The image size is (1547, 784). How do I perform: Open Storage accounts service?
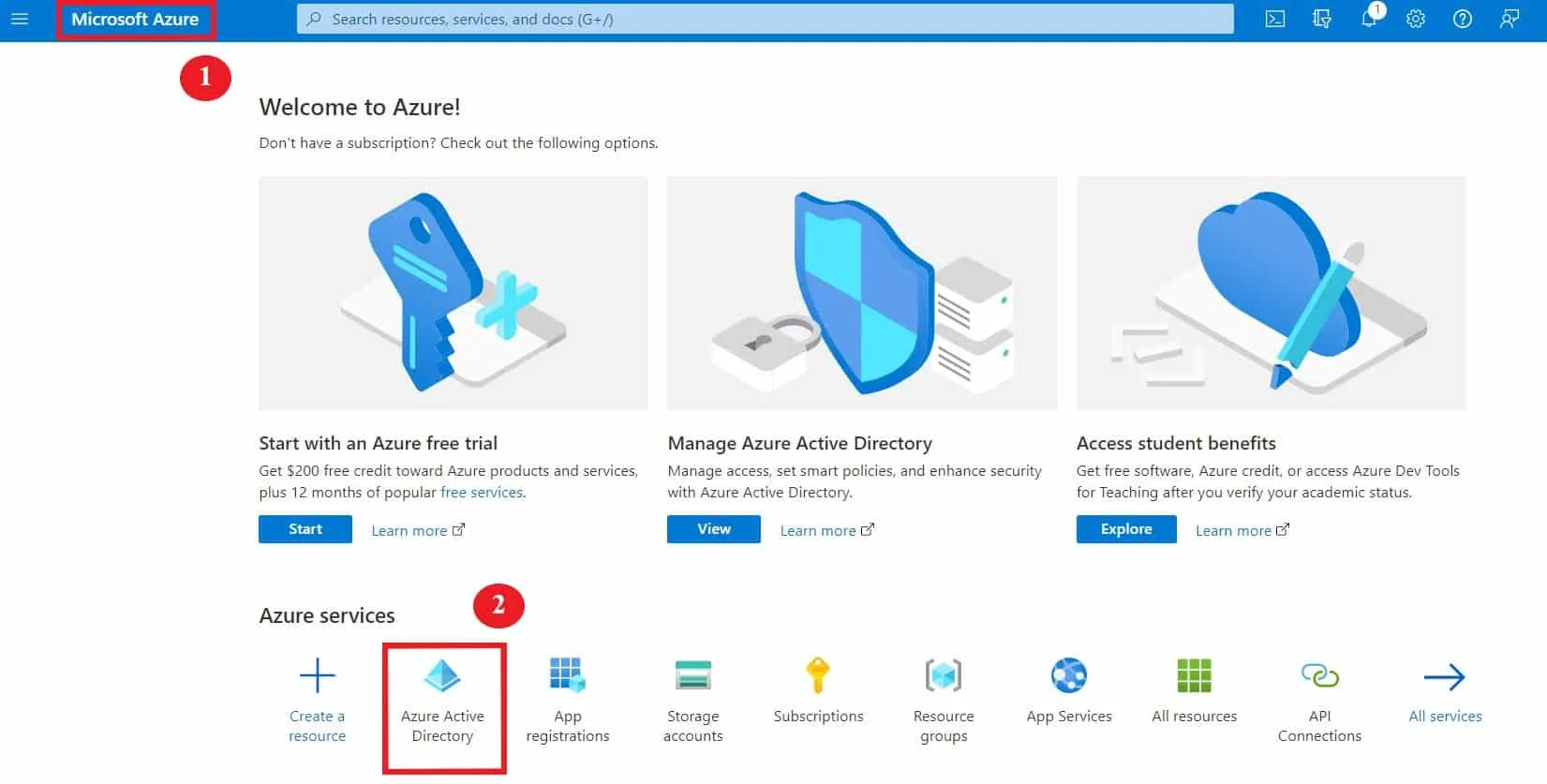click(x=693, y=676)
